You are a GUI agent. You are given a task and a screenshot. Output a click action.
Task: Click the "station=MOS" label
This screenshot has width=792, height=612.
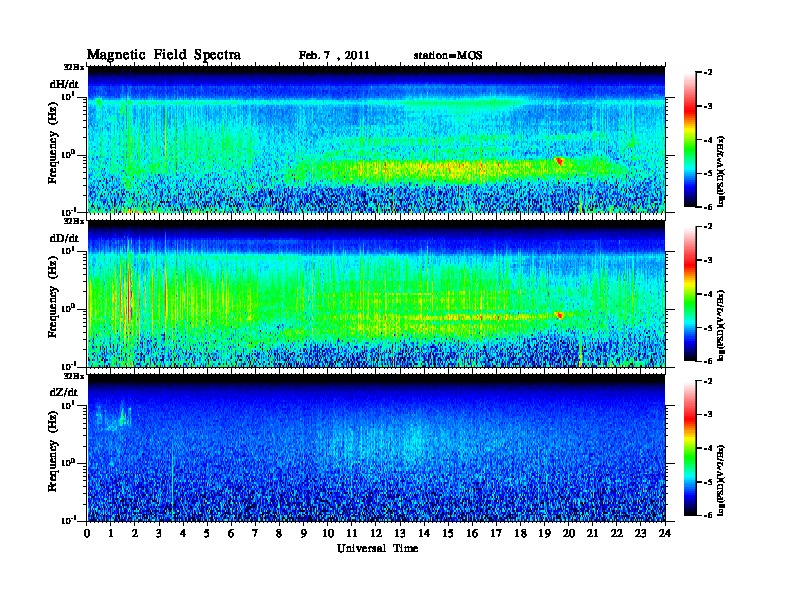click(448, 56)
